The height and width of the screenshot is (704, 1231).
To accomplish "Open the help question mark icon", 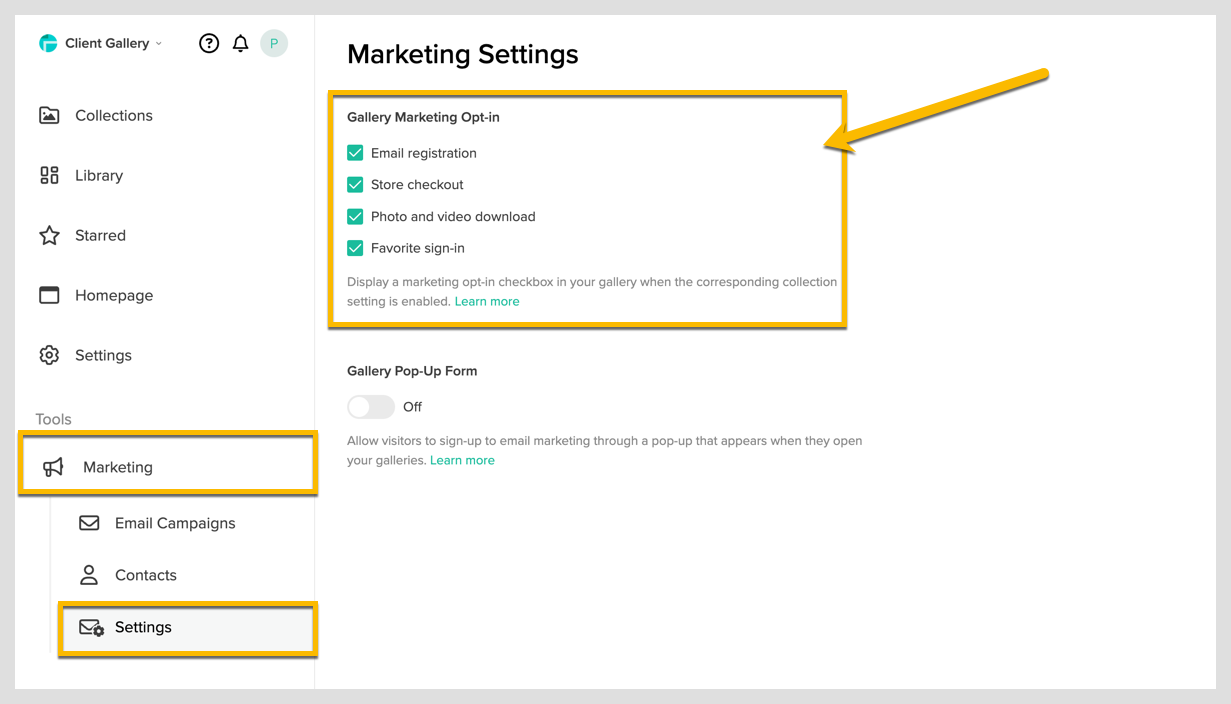I will pos(209,43).
